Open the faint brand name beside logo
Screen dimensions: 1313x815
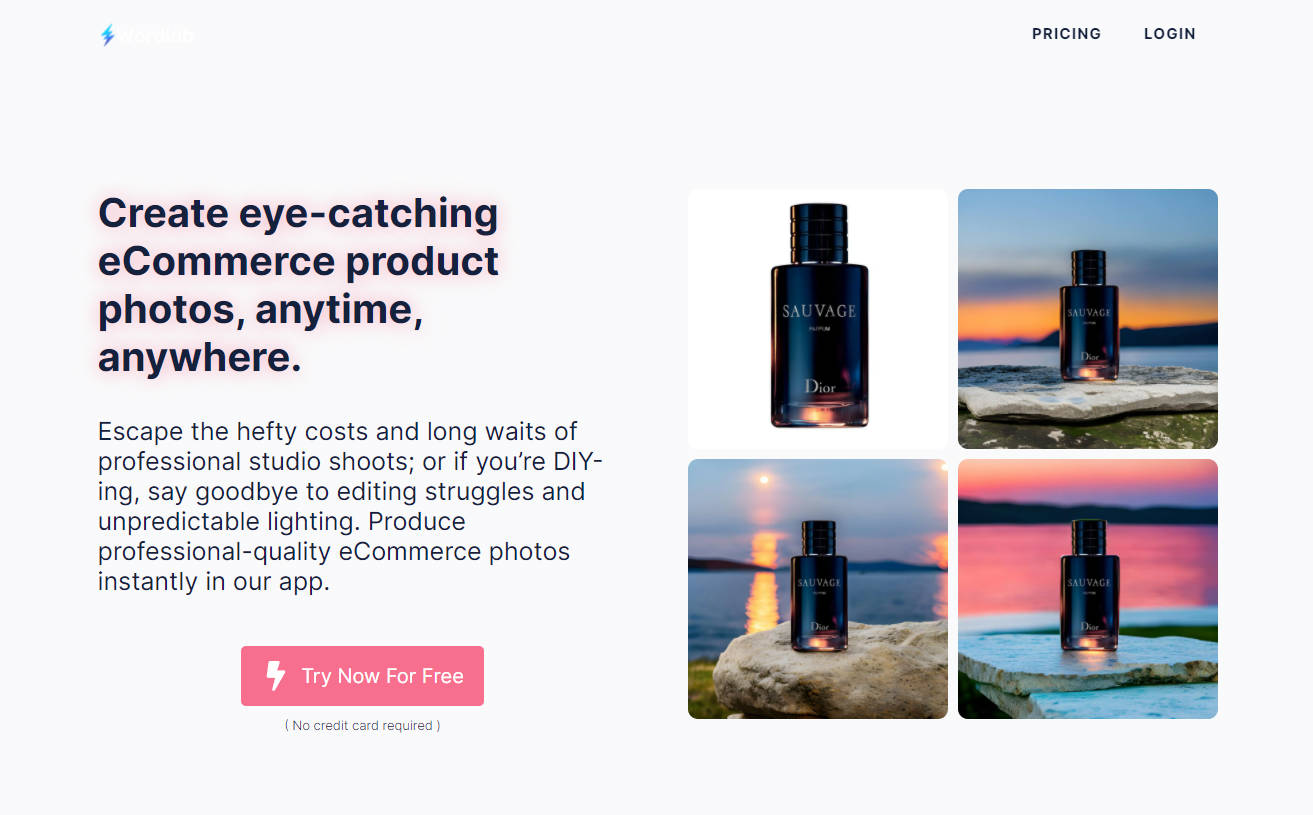[158, 35]
